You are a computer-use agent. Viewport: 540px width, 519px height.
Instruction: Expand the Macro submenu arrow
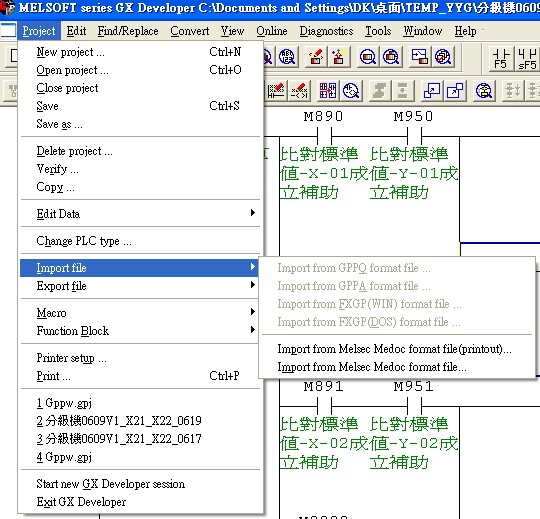(x=253, y=312)
